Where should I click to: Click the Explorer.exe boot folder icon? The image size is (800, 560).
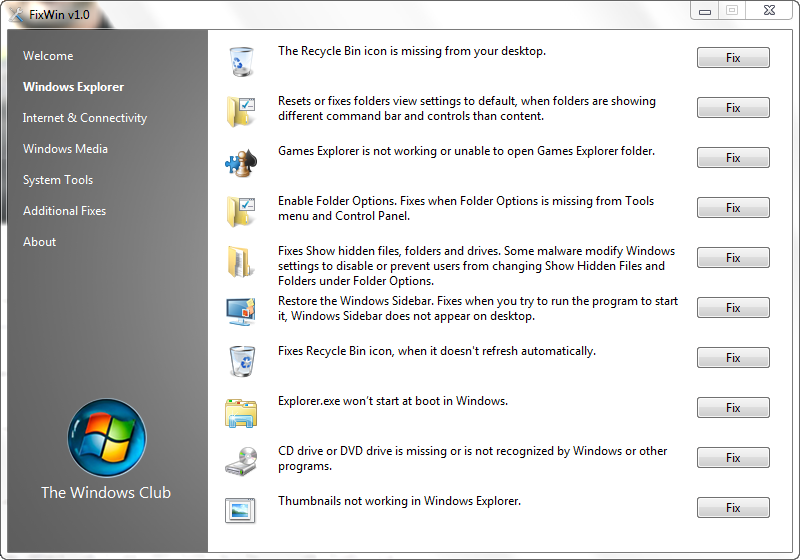[241, 410]
